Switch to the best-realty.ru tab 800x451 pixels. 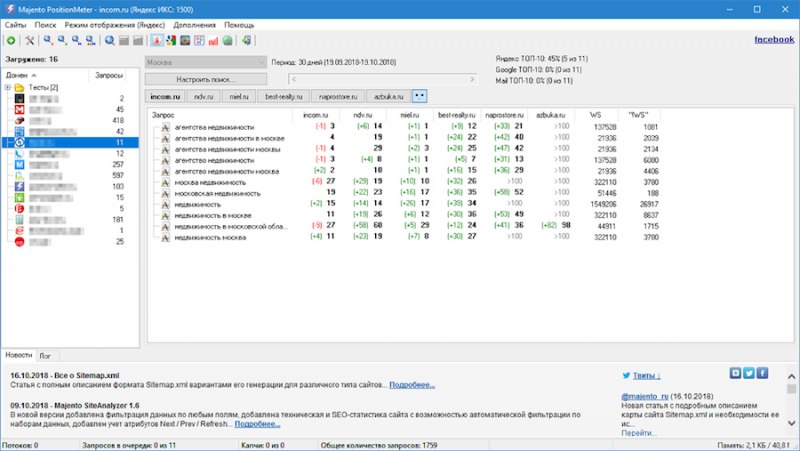284,96
